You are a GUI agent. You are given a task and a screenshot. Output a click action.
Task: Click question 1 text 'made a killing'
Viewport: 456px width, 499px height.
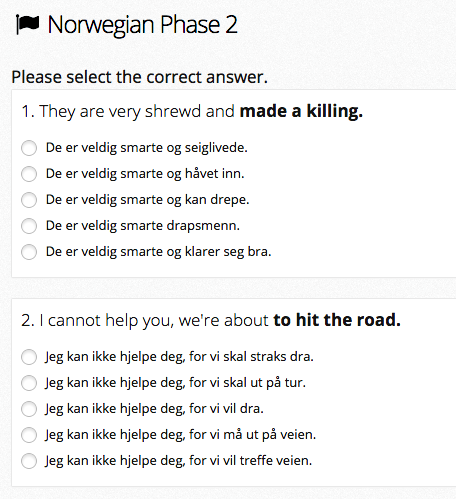(x=299, y=111)
